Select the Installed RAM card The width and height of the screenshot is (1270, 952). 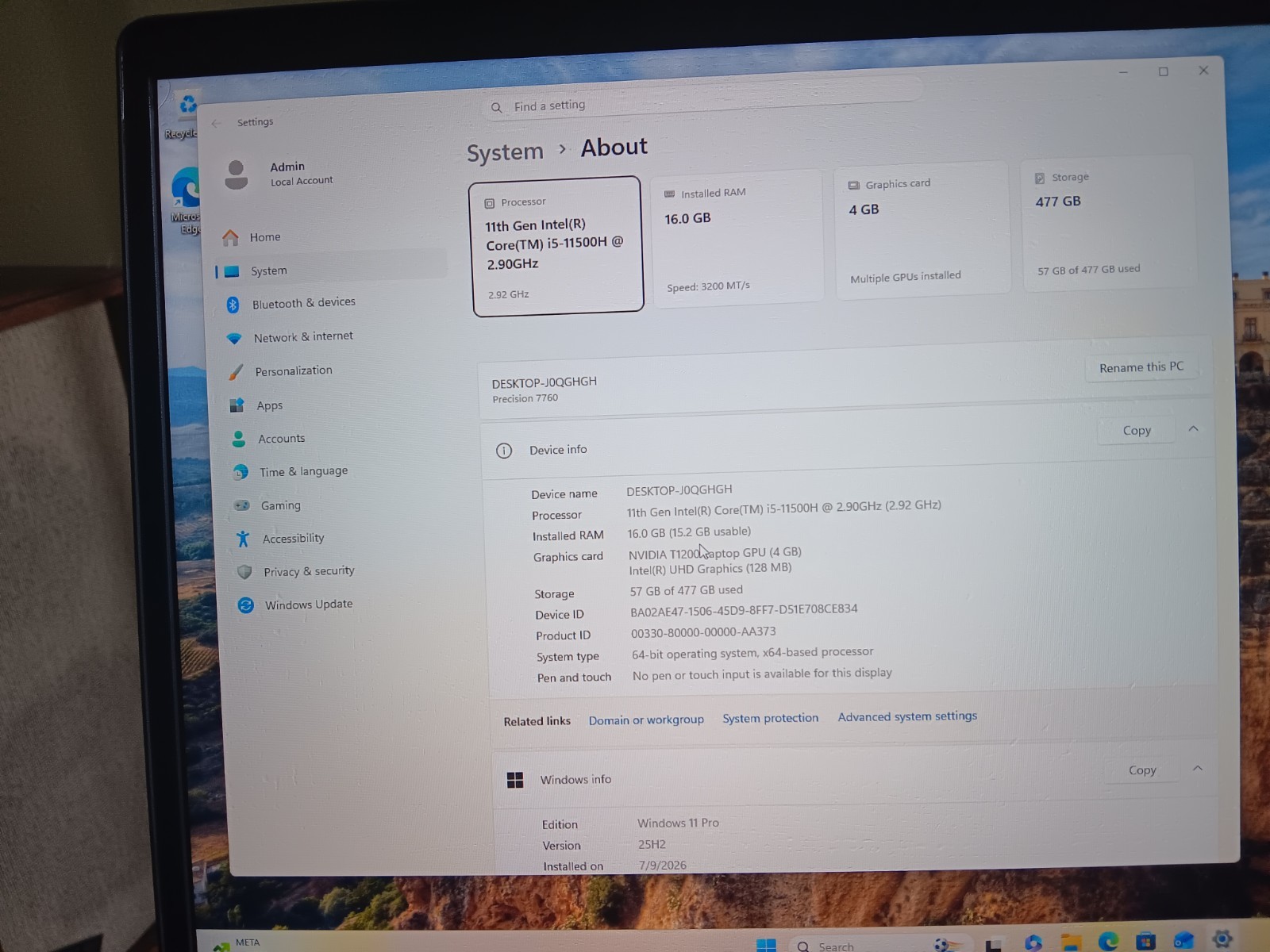pyautogui.click(x=737, y=236)
